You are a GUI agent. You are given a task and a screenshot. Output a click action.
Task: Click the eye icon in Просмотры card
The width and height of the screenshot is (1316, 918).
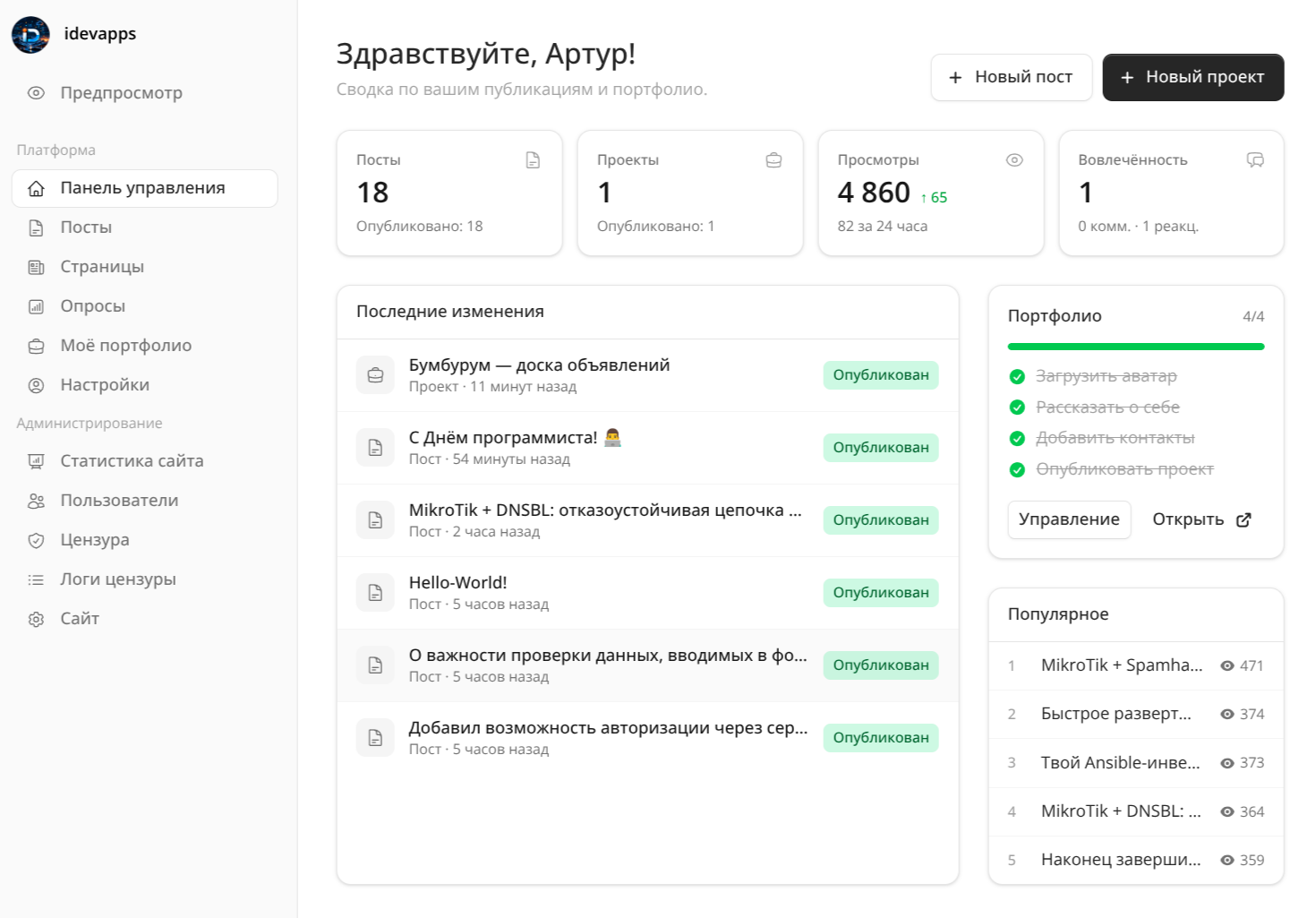[1014, 160]
